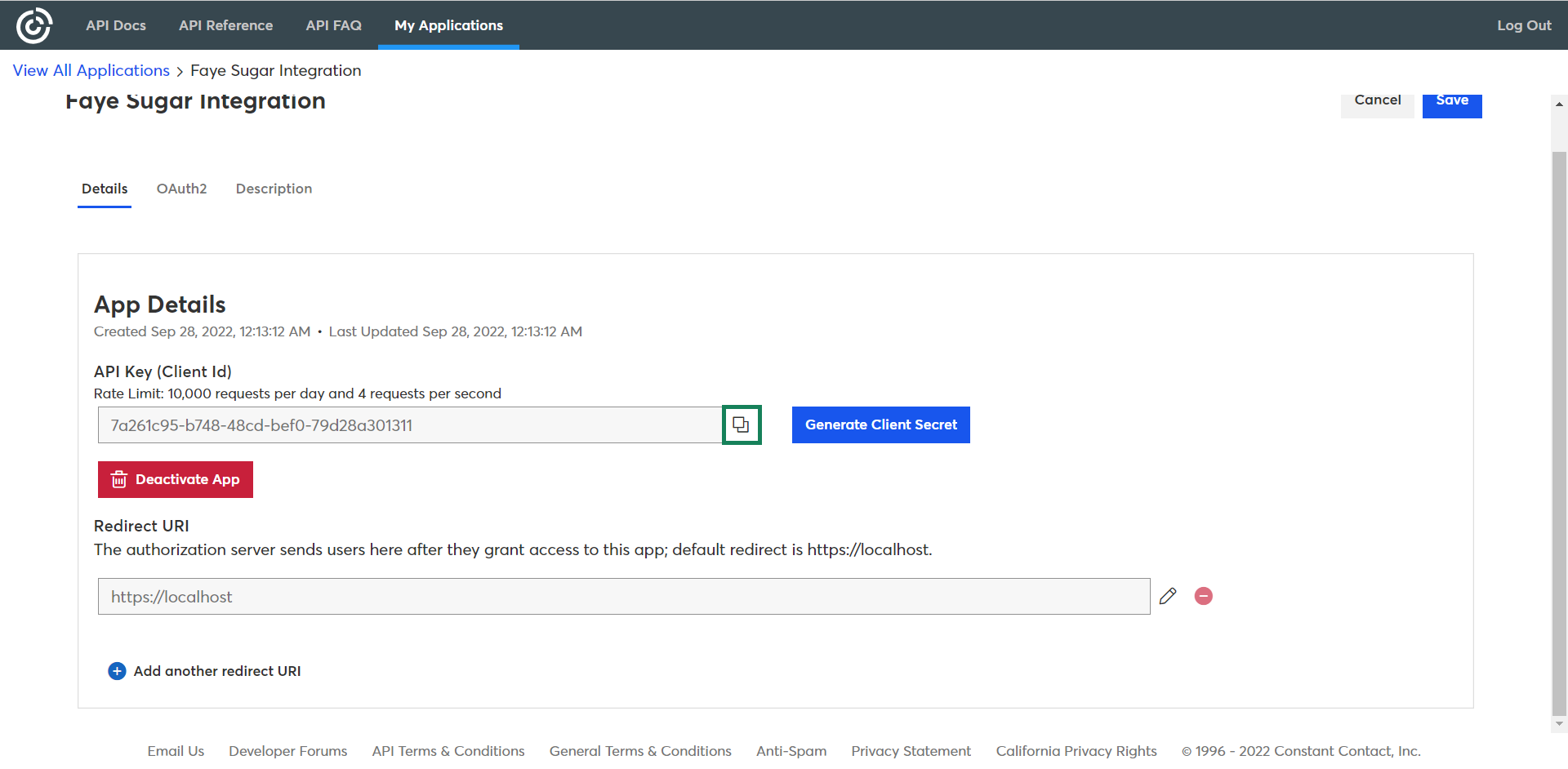Deactivate the app using red button
The image size is (1568, 769).
176,479
